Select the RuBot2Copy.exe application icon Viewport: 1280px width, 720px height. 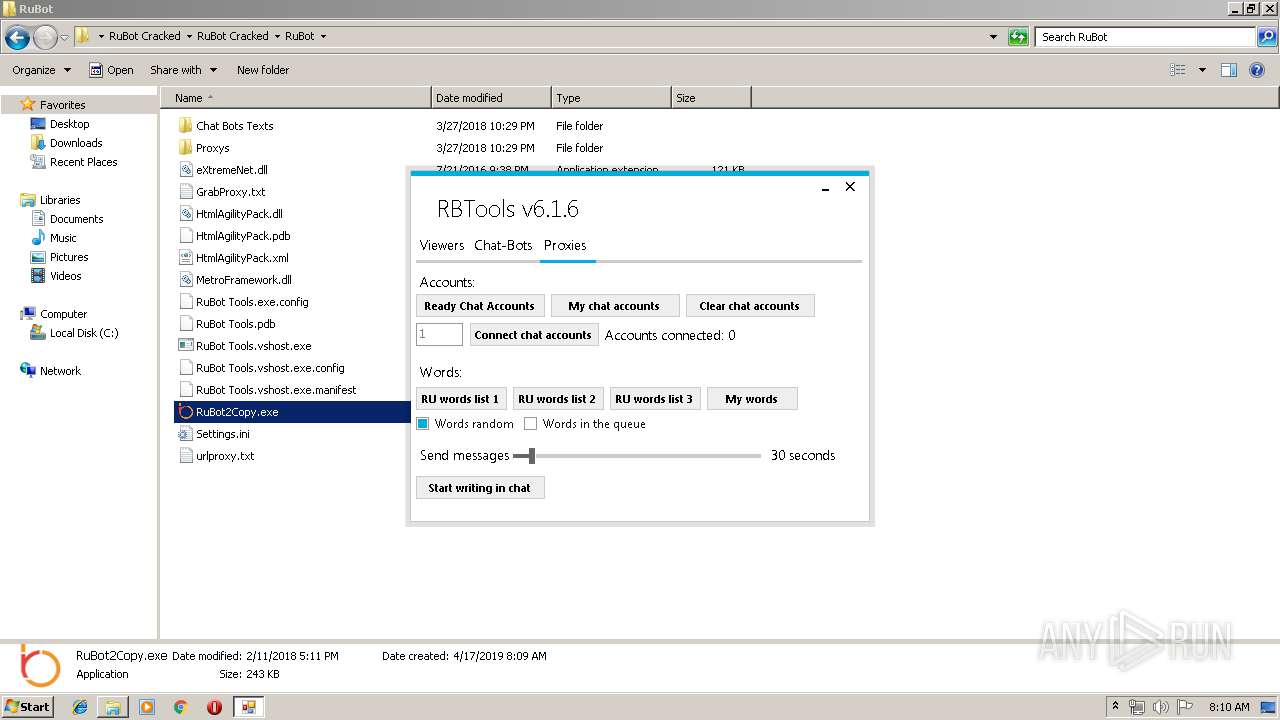tap(185, 412)
